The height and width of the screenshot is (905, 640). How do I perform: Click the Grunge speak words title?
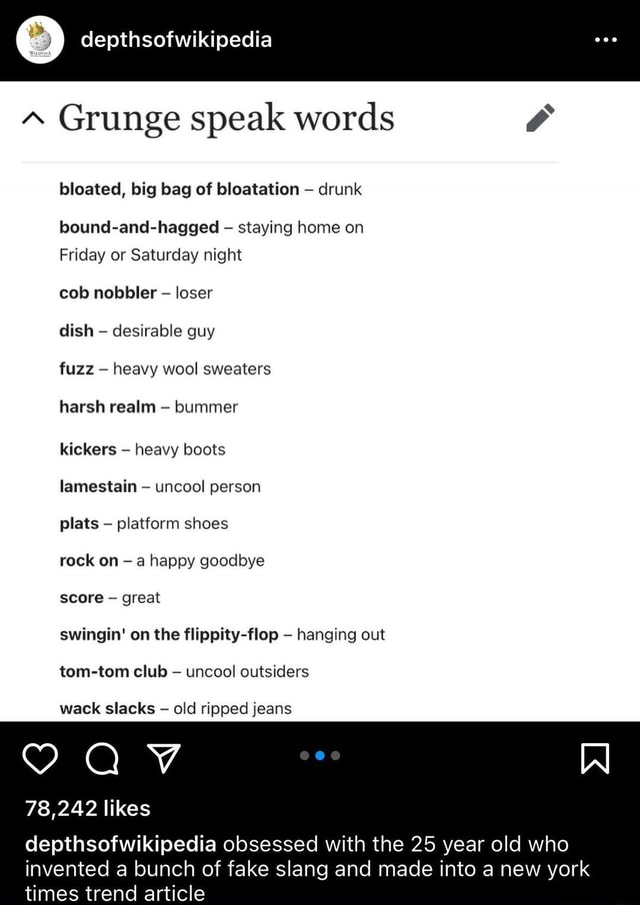coord(225,117)
